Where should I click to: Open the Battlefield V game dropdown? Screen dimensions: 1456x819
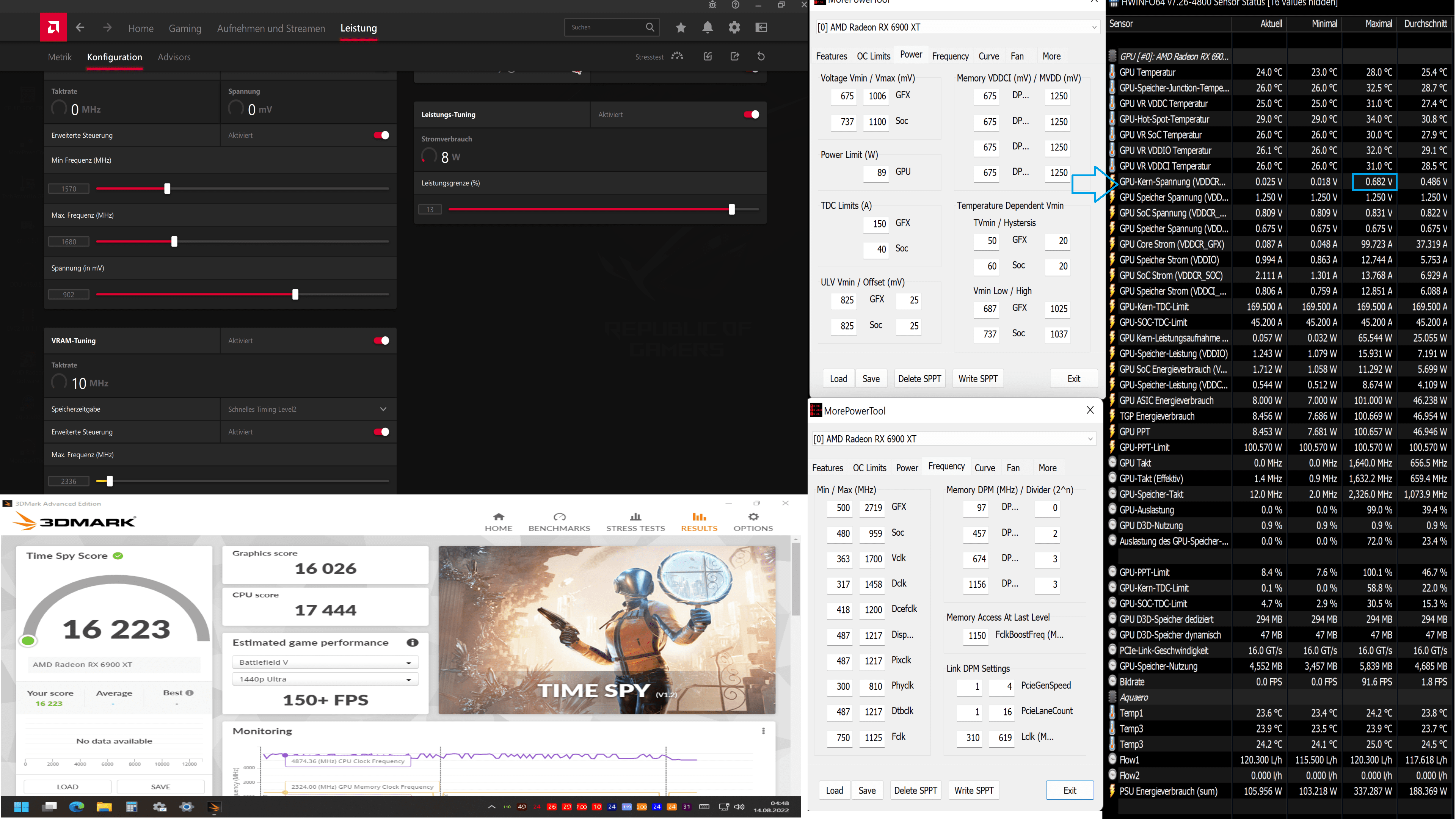coord(325,662)
